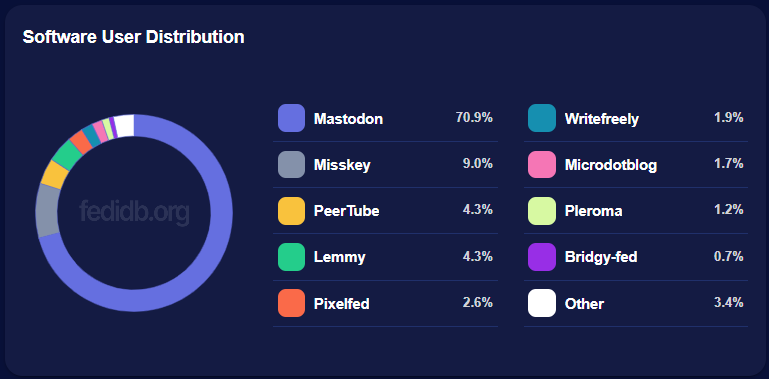Click the Mastodon 70.9% value
The height and width of the screenshot is (379, 769).
click(474, 118)
